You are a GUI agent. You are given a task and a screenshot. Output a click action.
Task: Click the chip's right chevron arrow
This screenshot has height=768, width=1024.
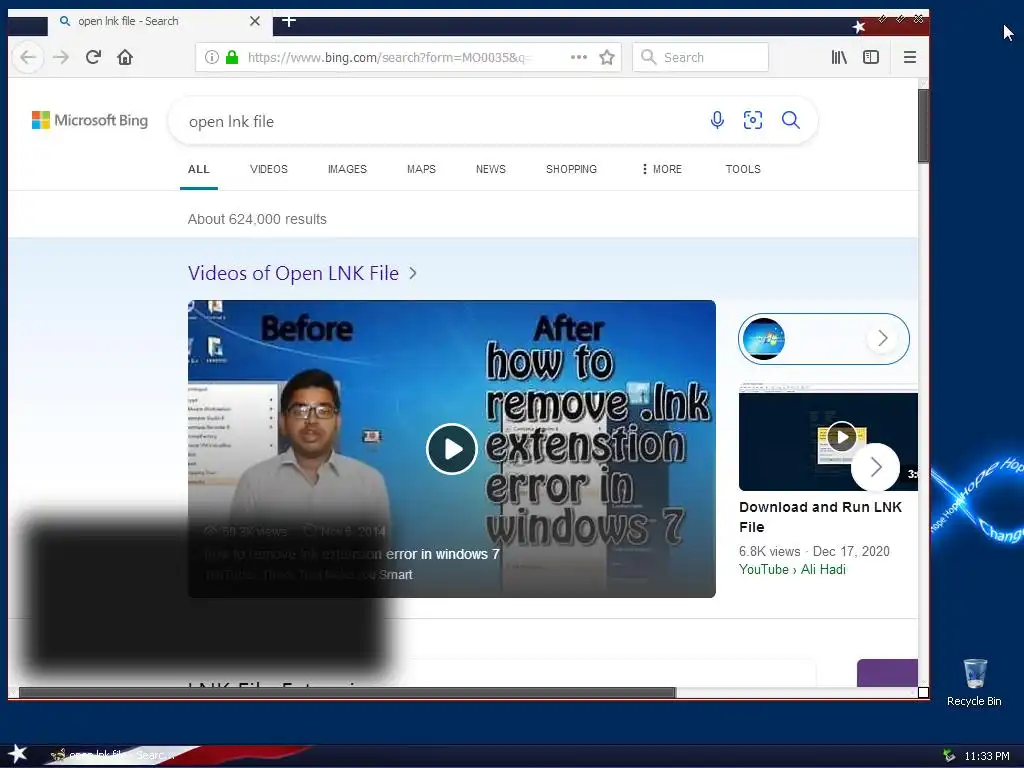tap(882, 338)
